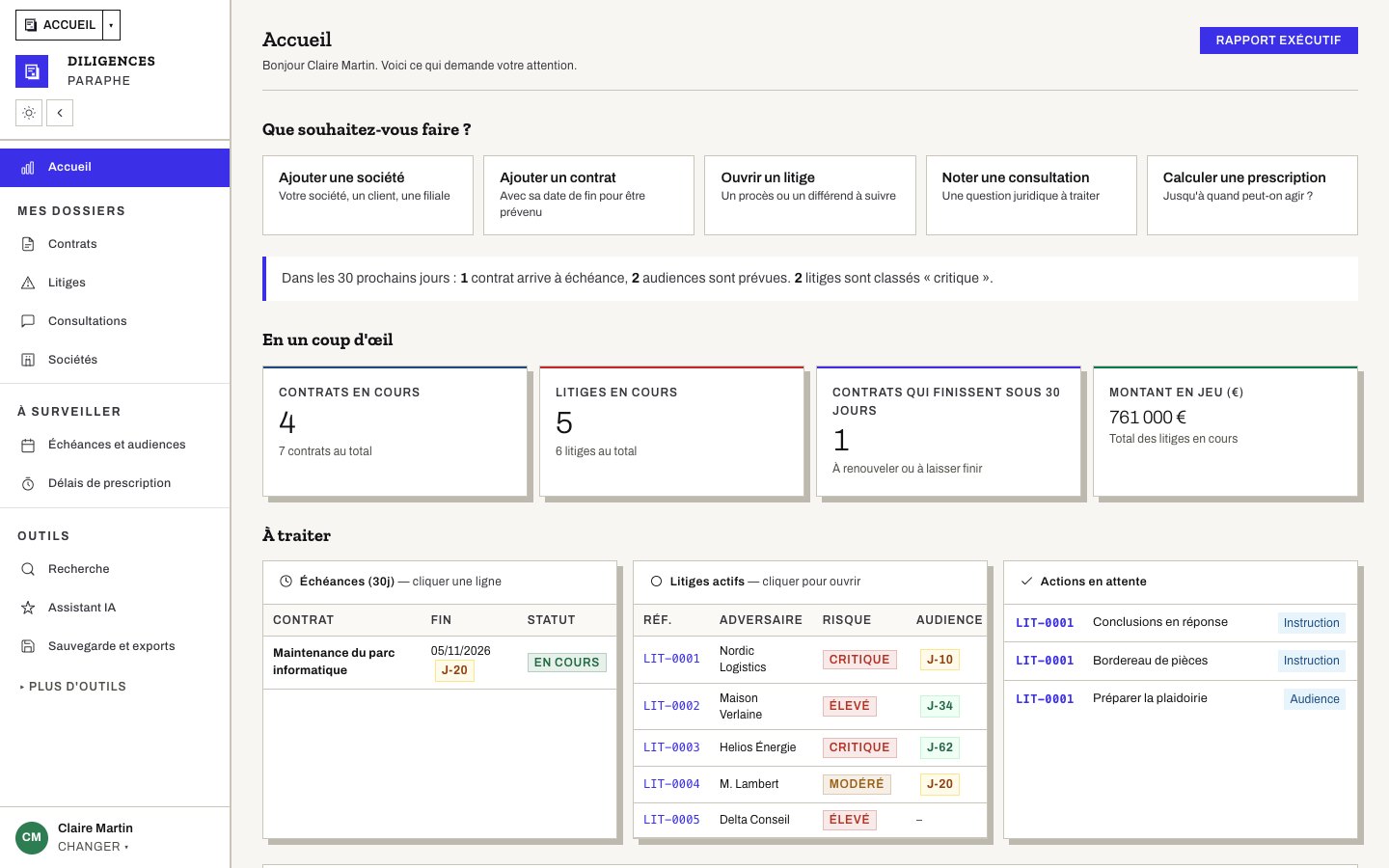Open Délais de prescription page
The image size is (1389, 868).
(115, 483)
